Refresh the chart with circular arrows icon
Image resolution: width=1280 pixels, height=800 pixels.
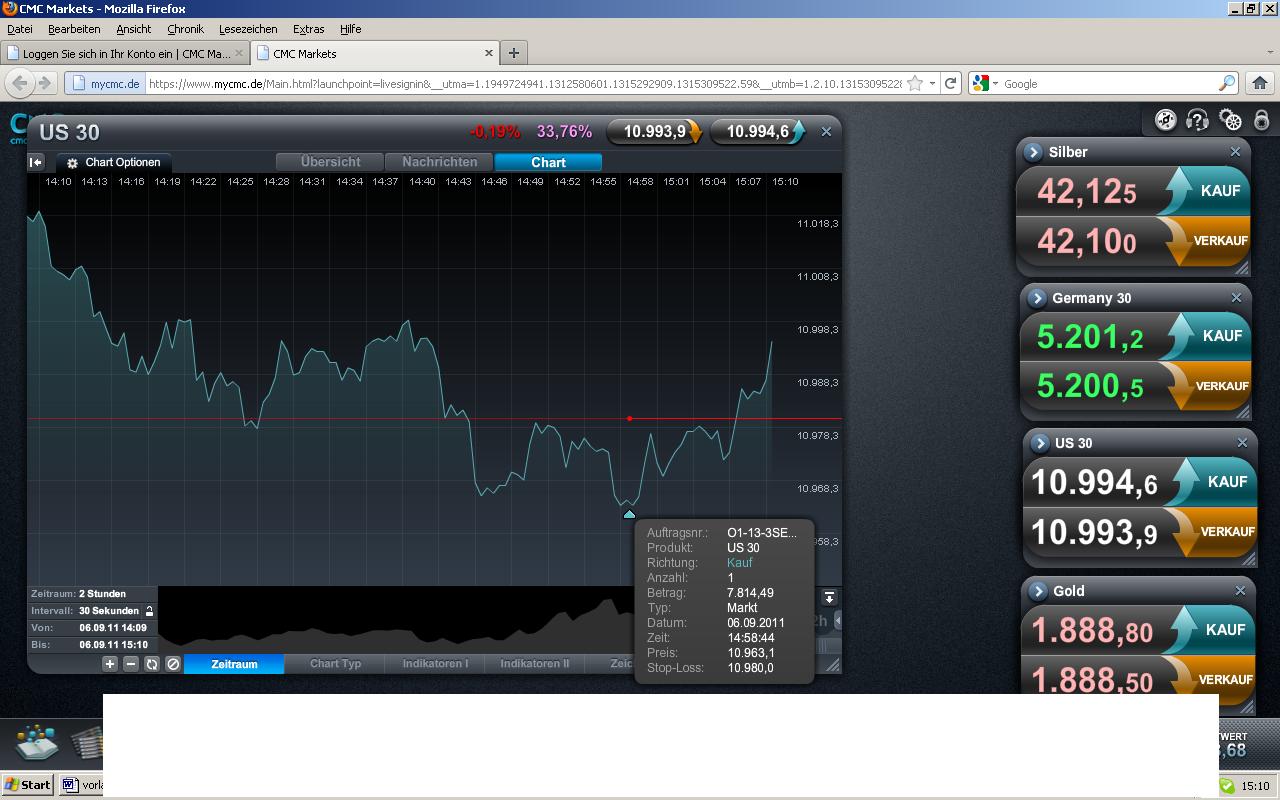click(152, 663)
